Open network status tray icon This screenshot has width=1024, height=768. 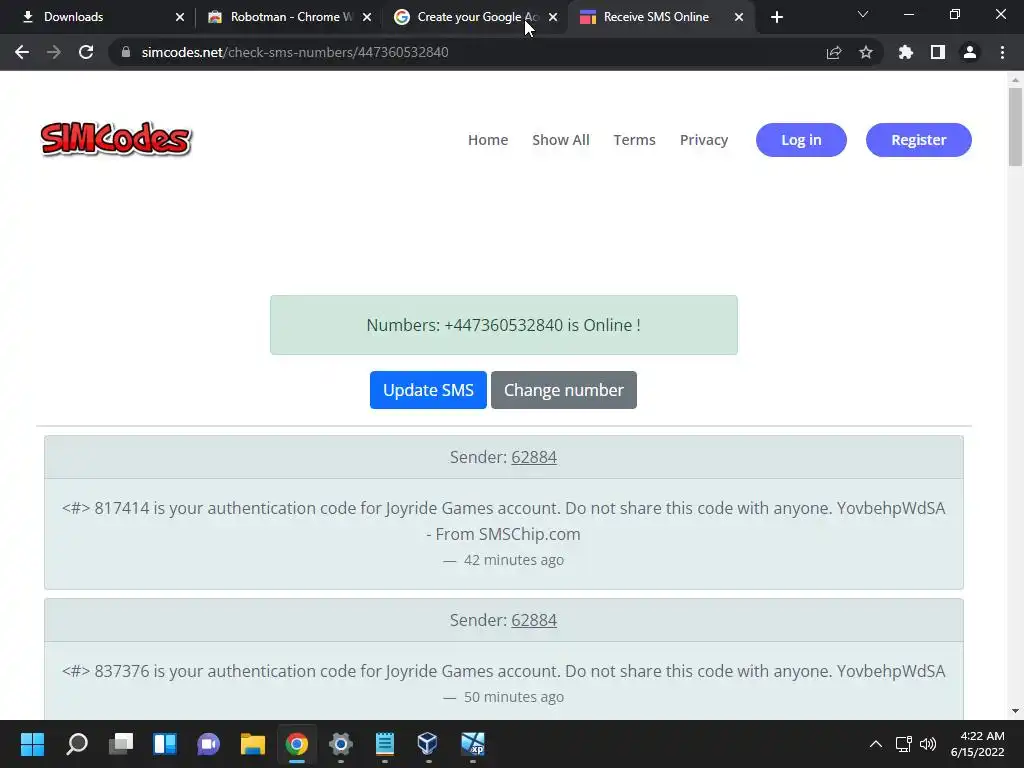[904, 744]
